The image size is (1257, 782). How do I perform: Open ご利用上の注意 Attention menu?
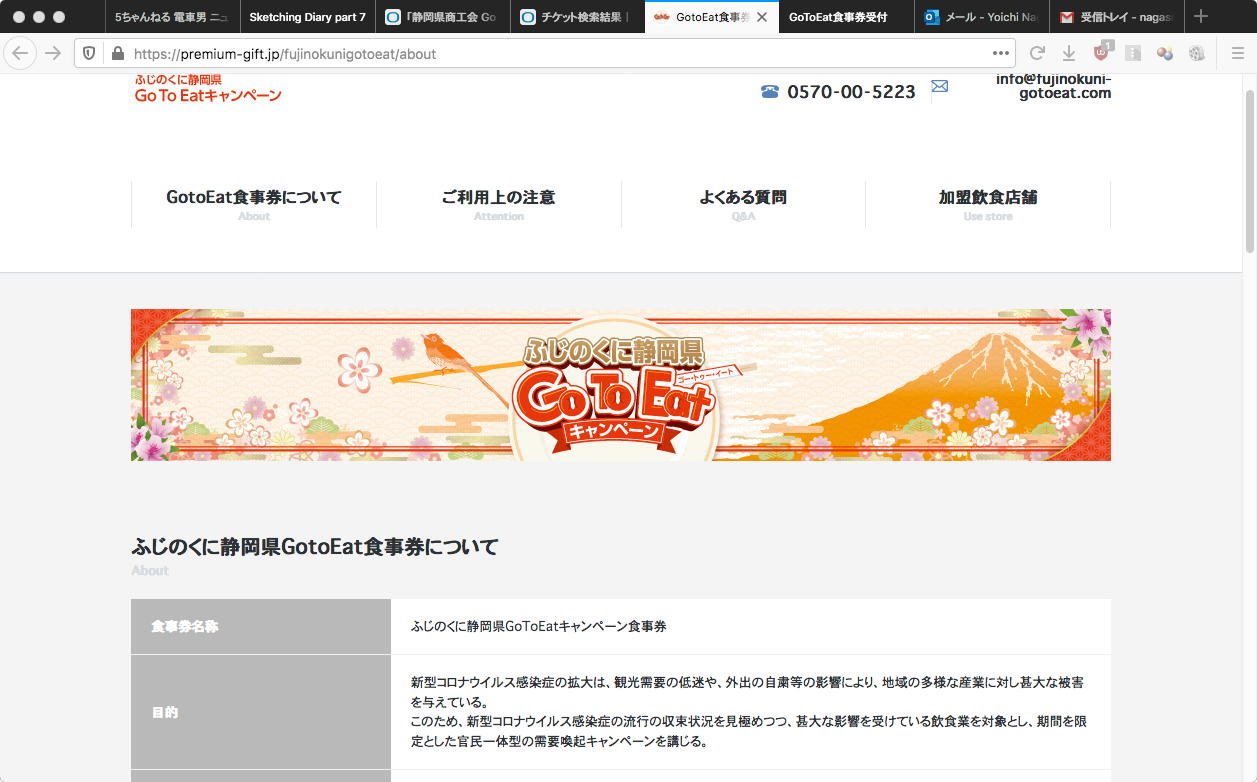coord(498,204)
